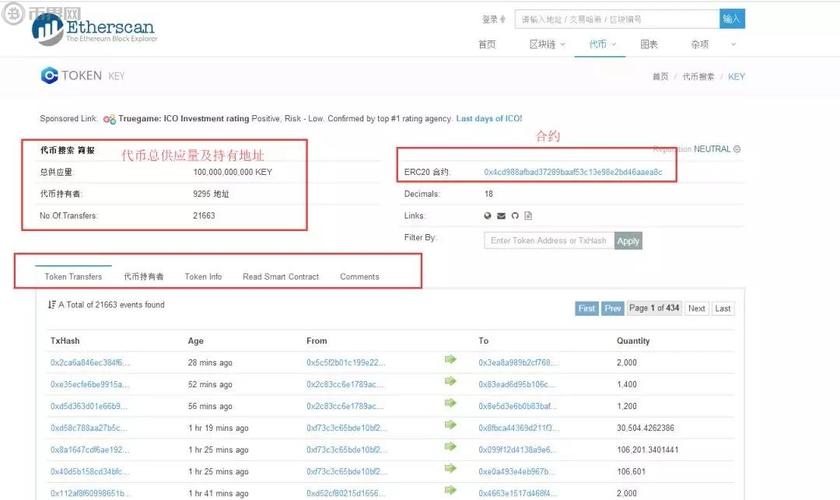The image size is (840, 500).
Task: Click the Apply filter button
Action: point(628,241)
